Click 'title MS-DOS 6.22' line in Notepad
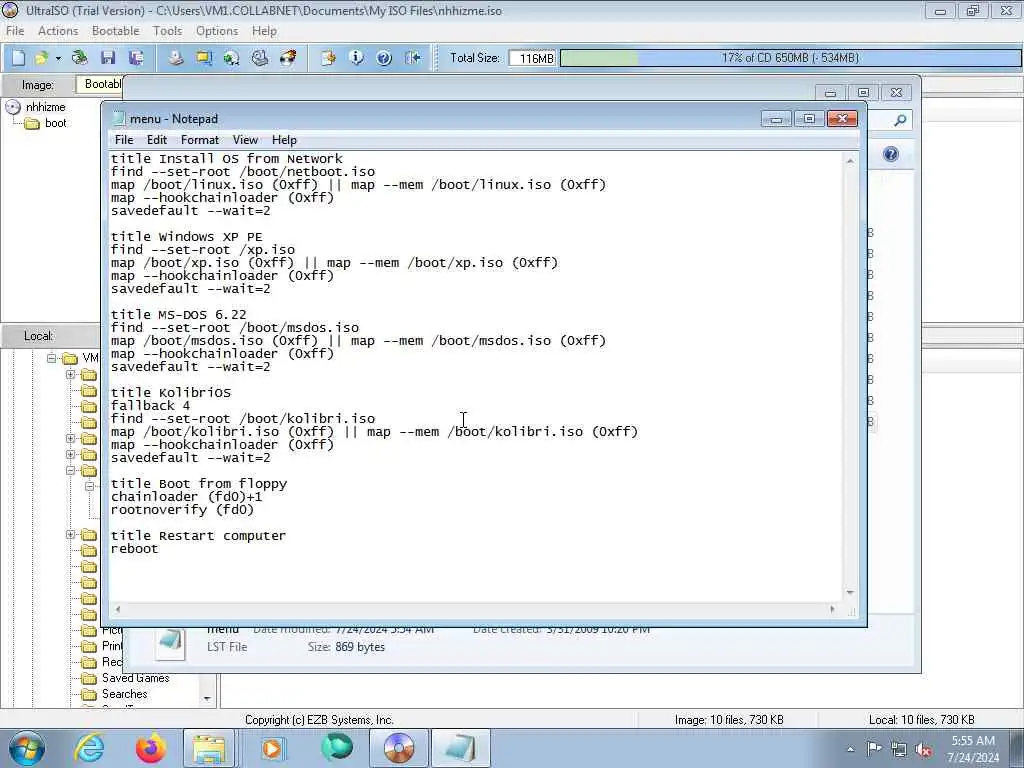1024x768 pixels. [179, 315]
